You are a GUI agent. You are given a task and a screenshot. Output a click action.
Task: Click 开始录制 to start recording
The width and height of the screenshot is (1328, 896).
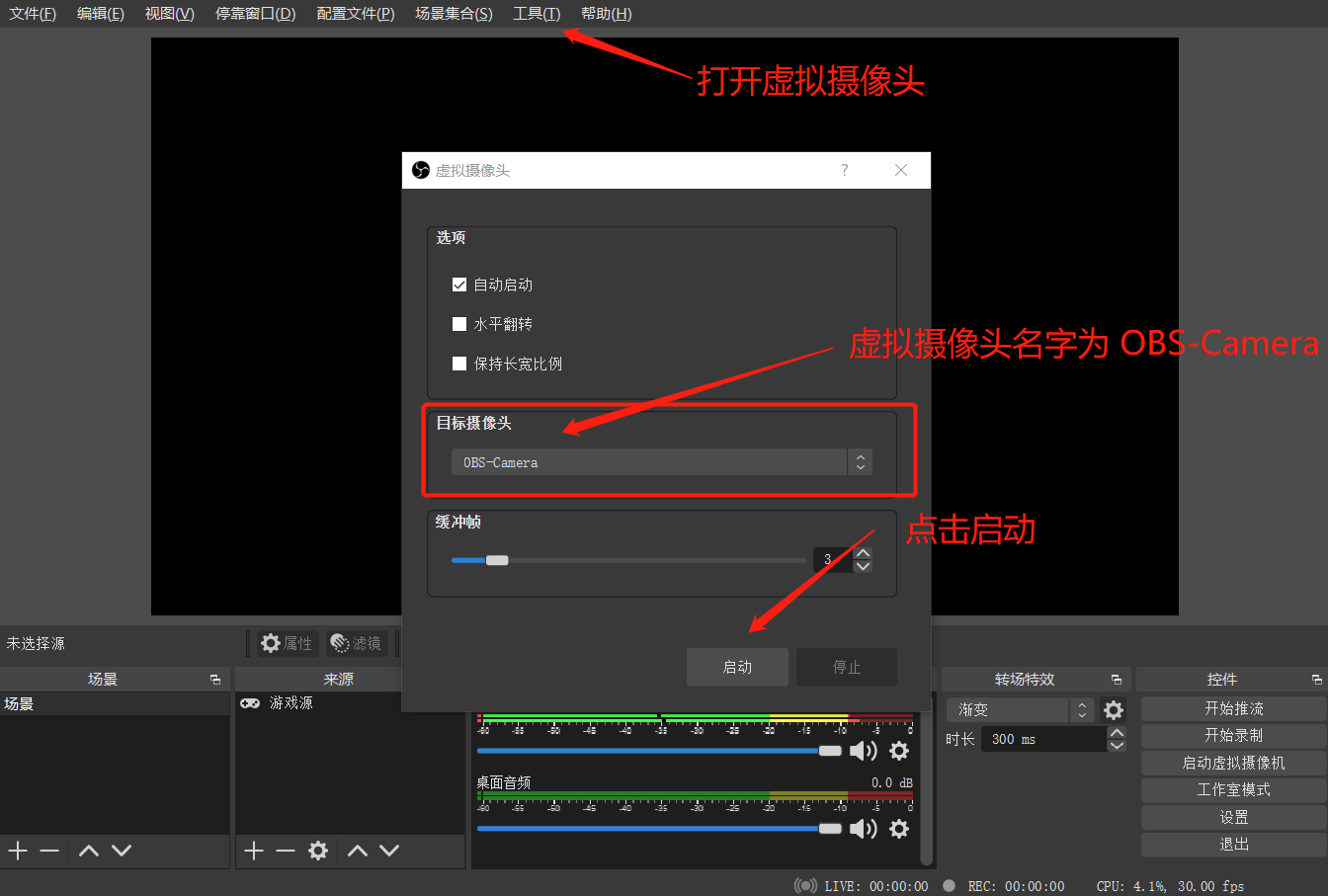pos(1233,736)
